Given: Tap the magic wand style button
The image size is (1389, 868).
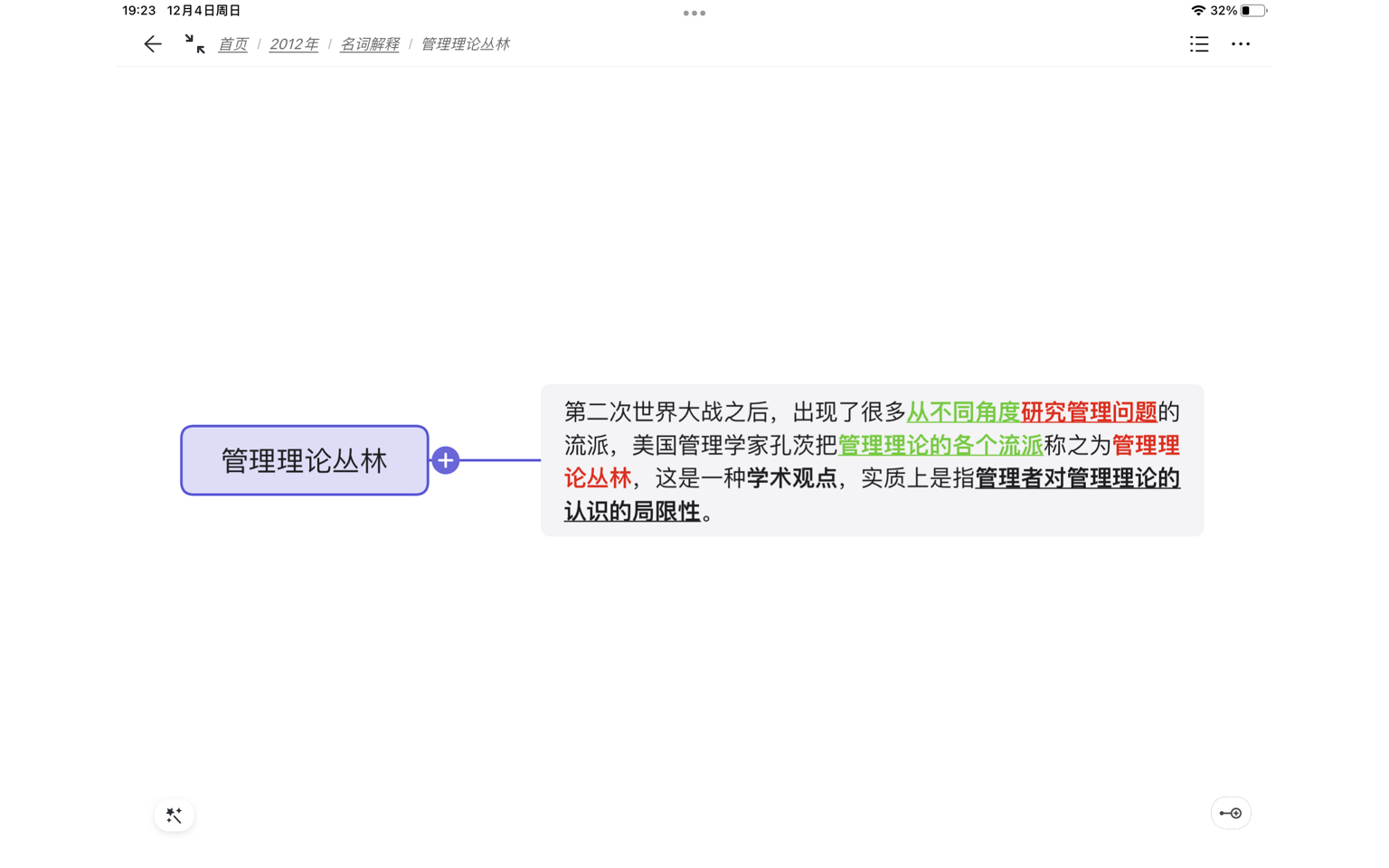Looking at the screenshot, I should coord(175,815).
